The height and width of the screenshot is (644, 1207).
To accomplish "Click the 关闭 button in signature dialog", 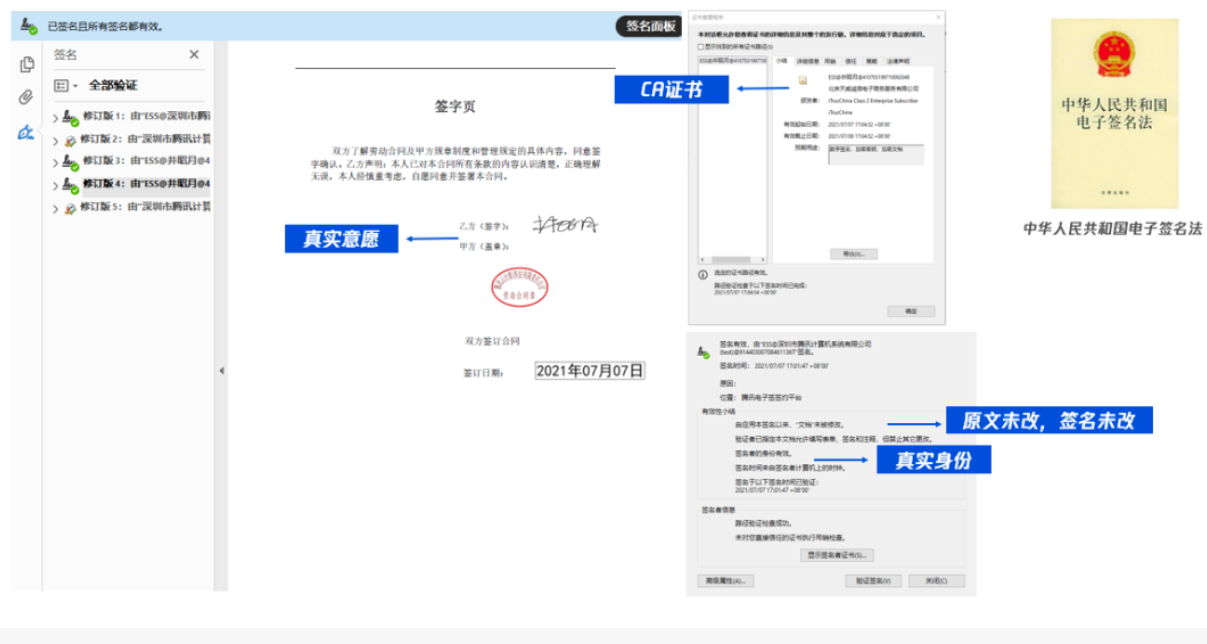I will click(937, 580).
